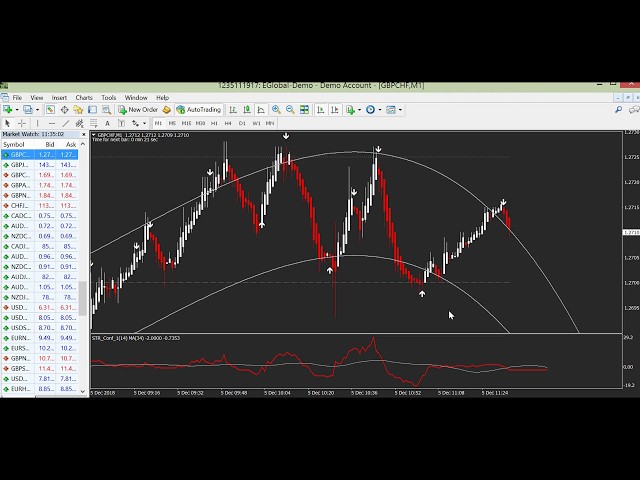
Task: Toggle AutoTrading on or off
Action: pyautogui.click(x=199, y=110)
